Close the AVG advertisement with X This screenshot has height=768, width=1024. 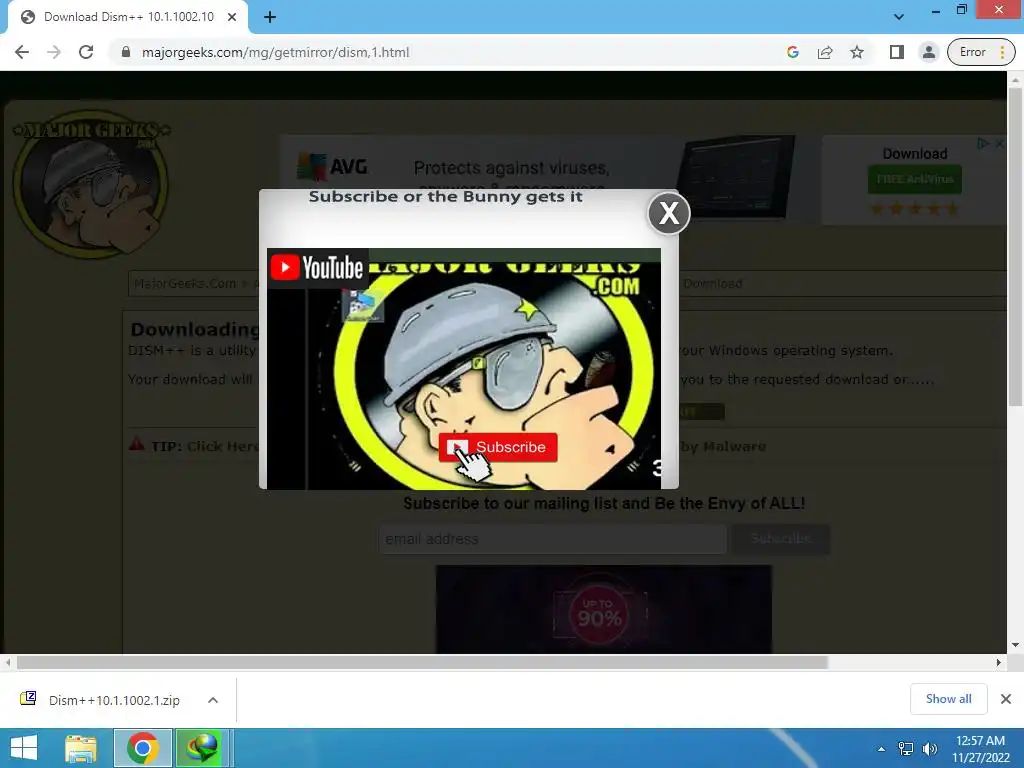(x=1000, y=143)
